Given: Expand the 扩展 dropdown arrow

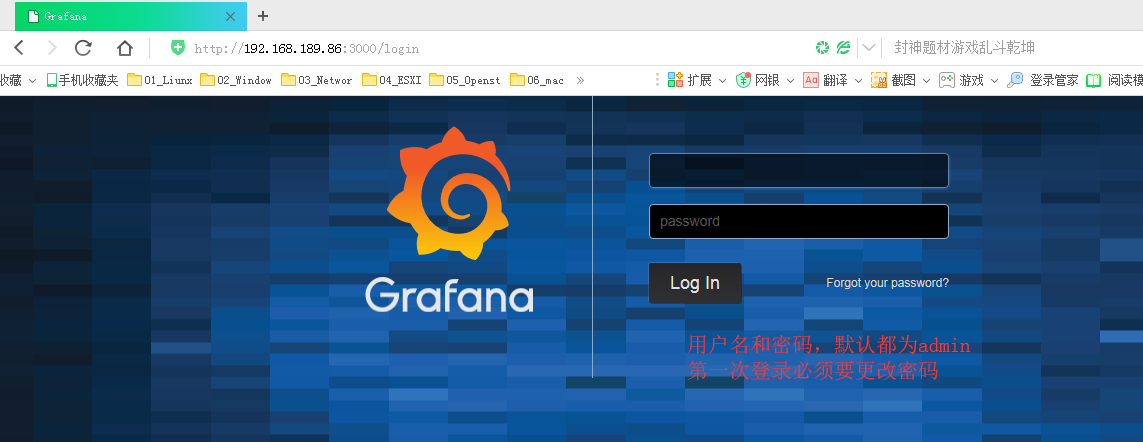Looking at the screenshot, I should pos(722,81).
